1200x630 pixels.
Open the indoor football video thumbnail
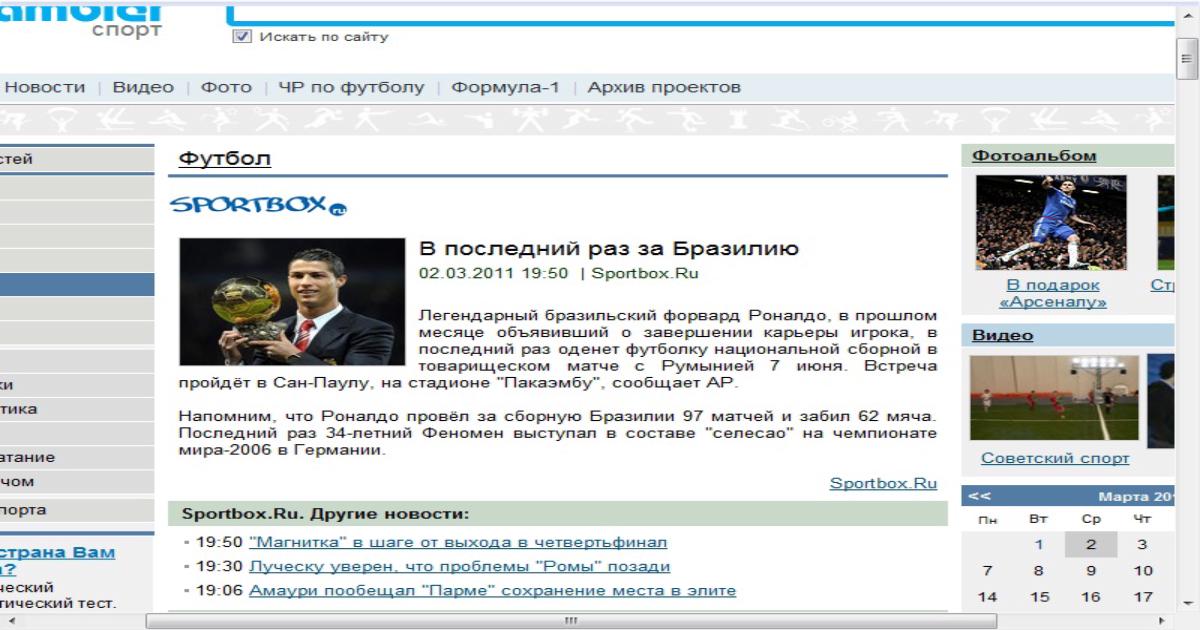coord(1054,400)
